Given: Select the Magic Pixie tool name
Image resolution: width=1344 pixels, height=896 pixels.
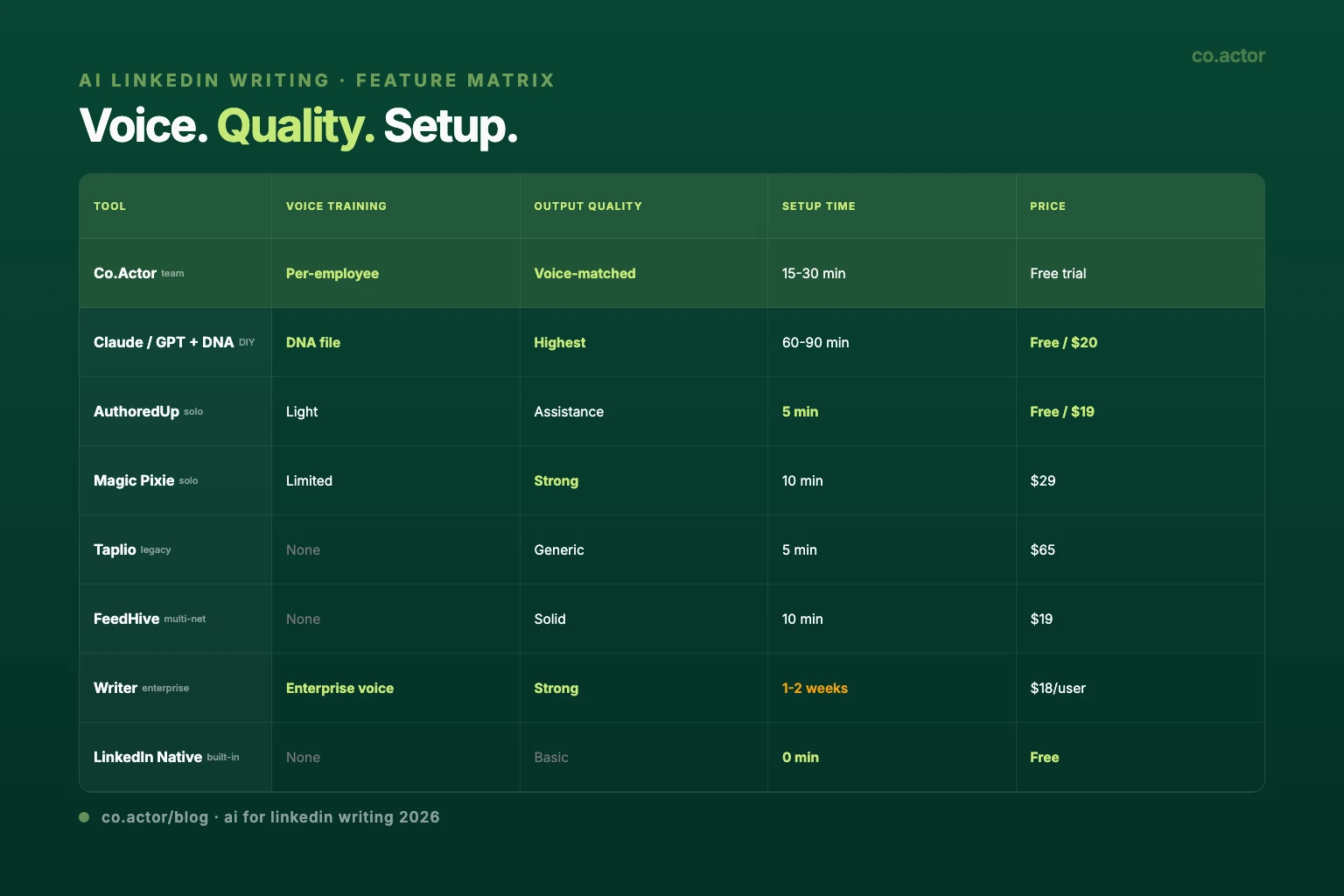Looking at the screenshot, I should coord(134,480).
